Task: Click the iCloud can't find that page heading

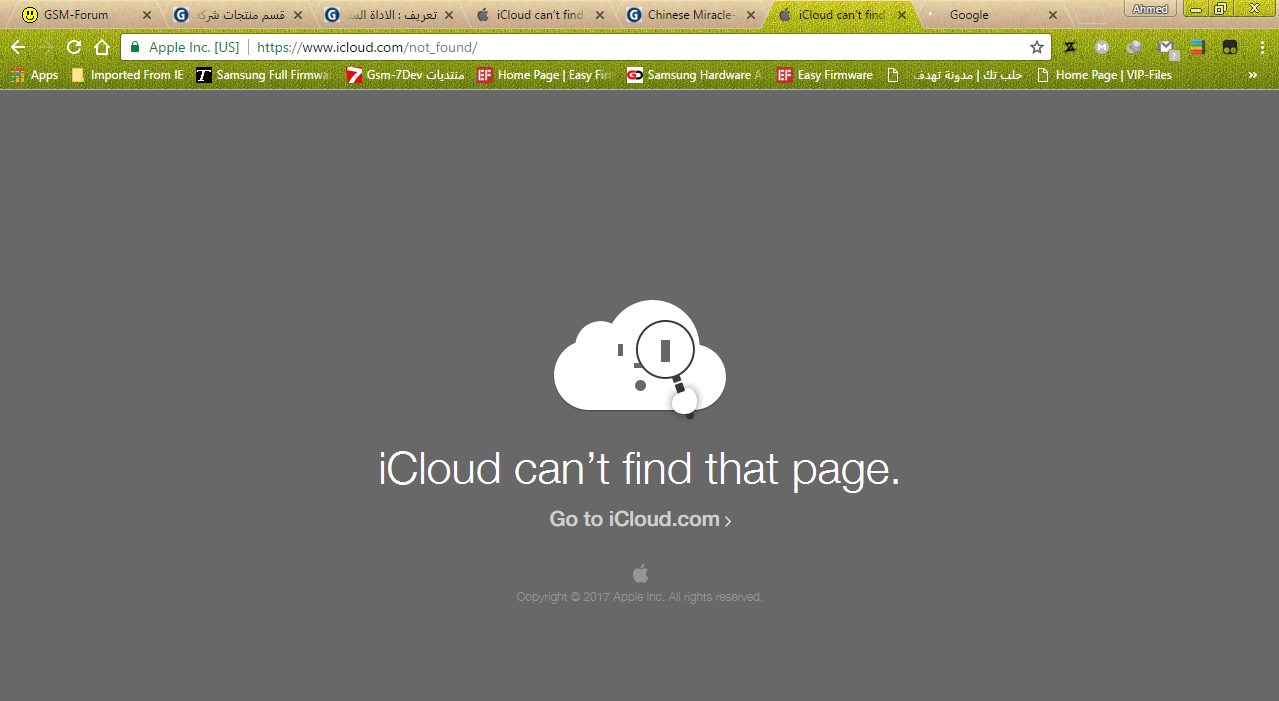Action: point(640,469)
